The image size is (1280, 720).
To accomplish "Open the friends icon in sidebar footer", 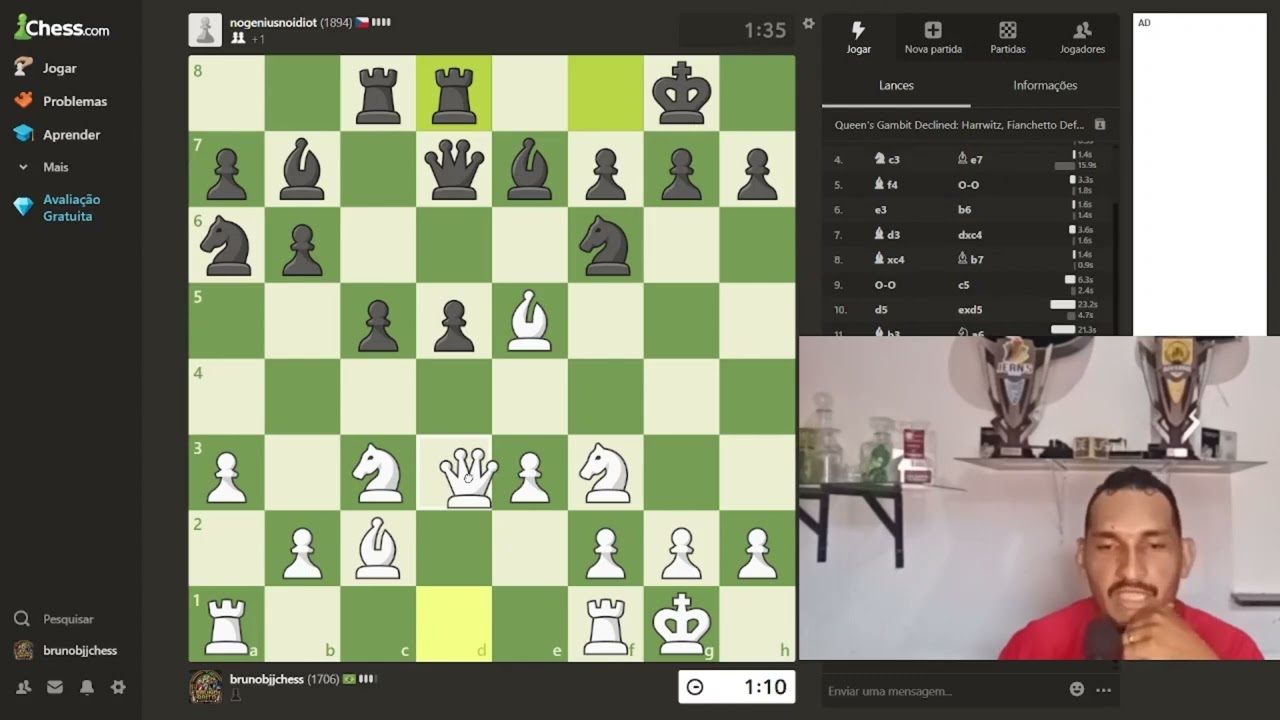I will pos(23,687).
